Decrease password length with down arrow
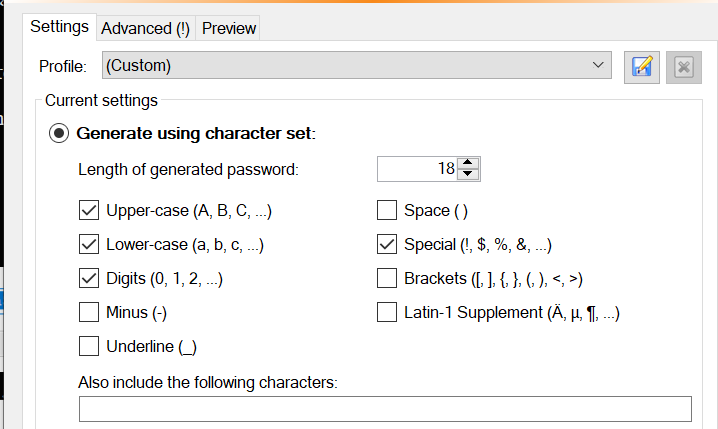 (x=468, y=174)
